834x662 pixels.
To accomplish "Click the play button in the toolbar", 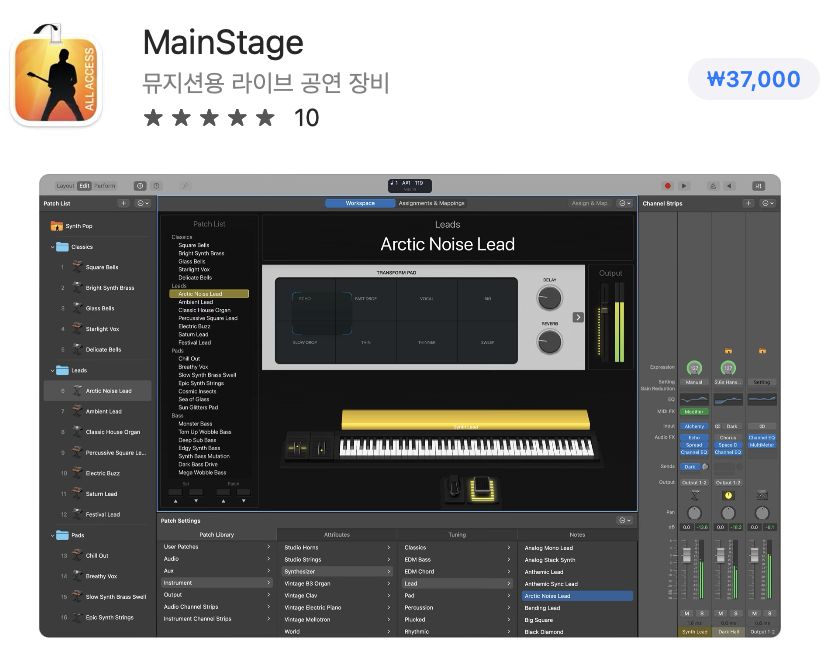I will [x=684, y=186].
